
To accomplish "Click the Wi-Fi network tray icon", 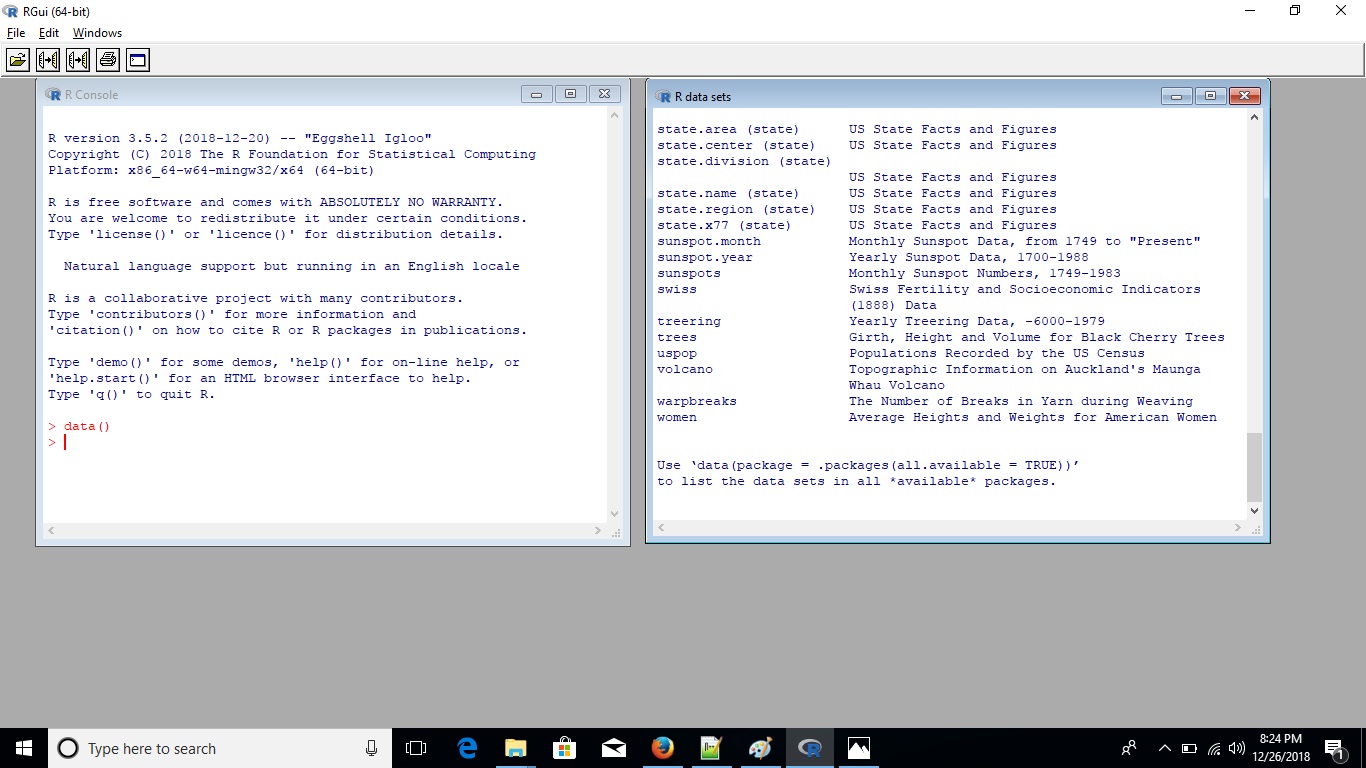I will [1214, 748].
